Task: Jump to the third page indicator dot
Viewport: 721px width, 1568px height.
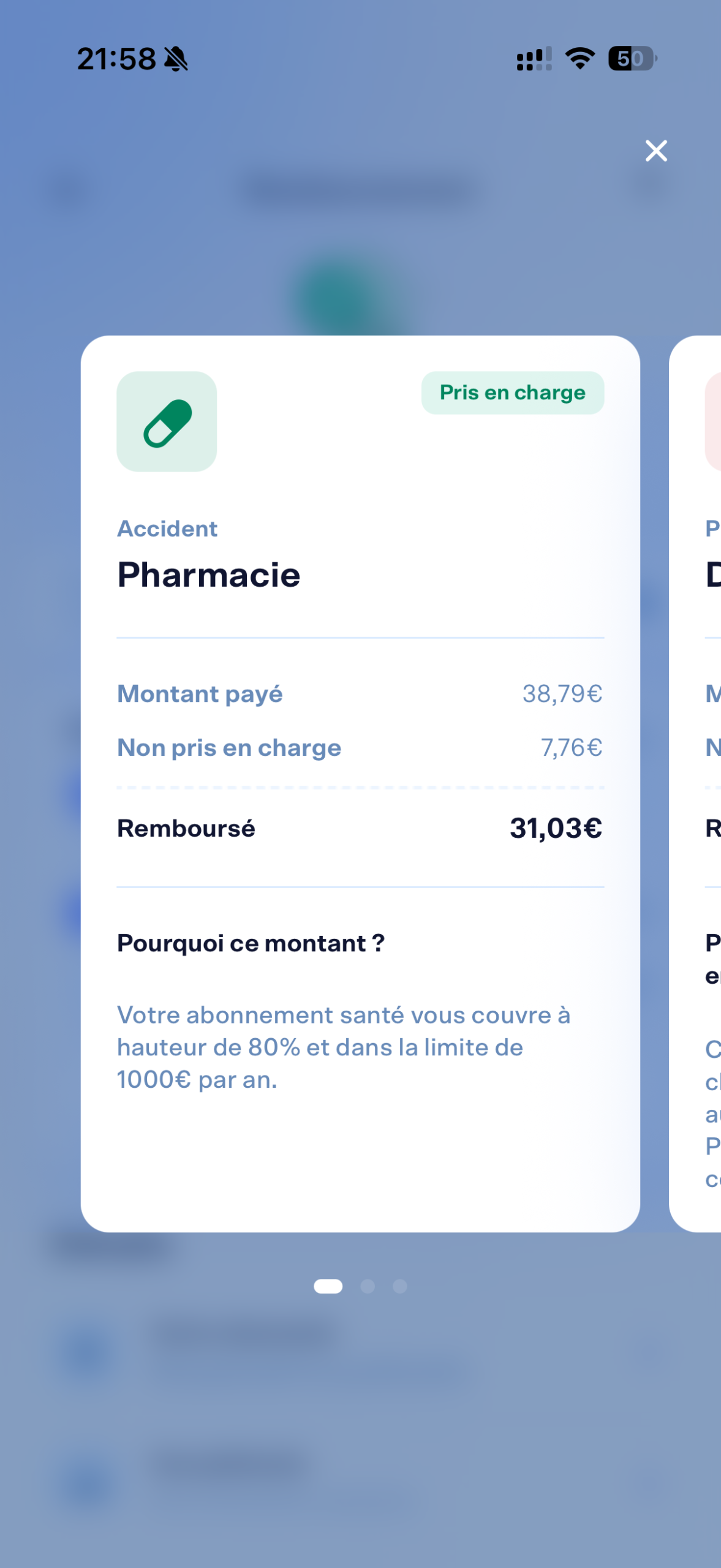Action: (x=400, y=1286)
